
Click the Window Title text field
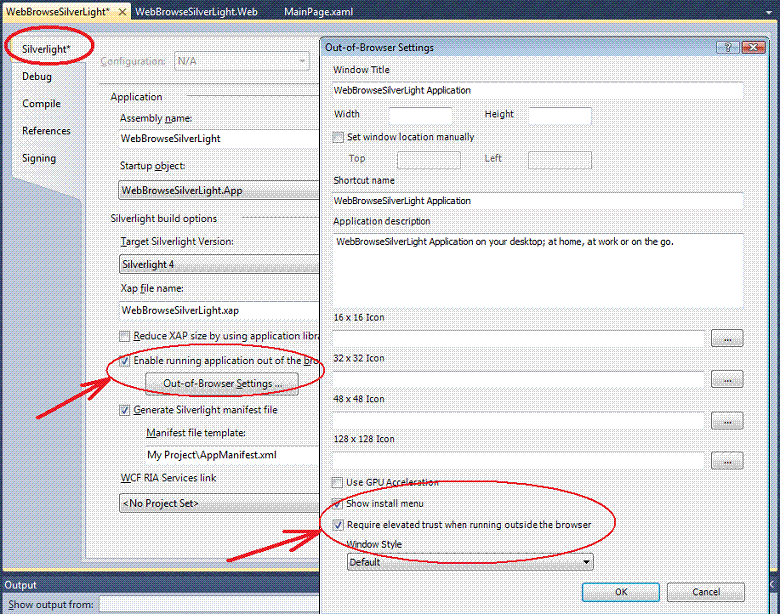[x=538, y=91]
